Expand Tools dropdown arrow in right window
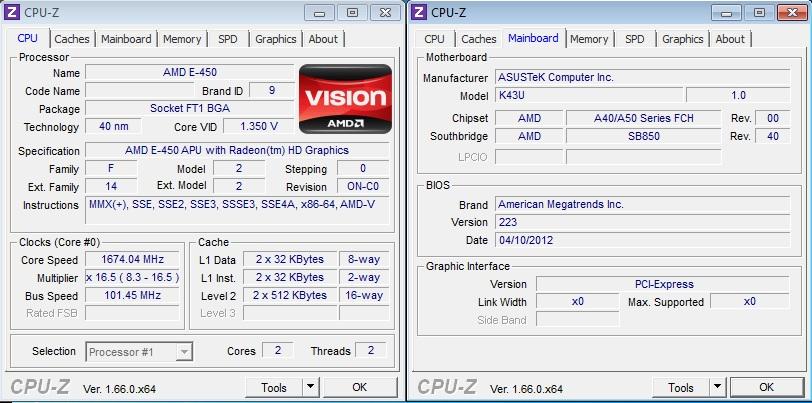Image resolution: width=812 pixels, height=403 pixels. pos(717,387)
